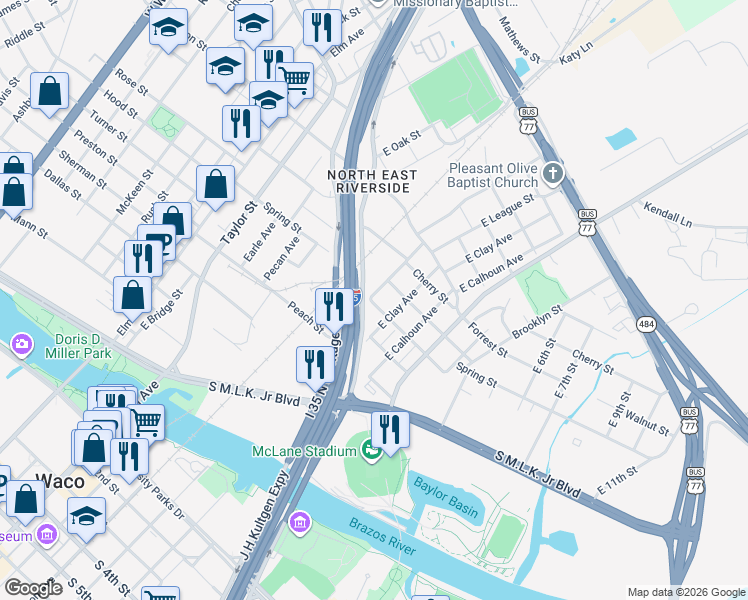Click the Google logo link
748x600 pixels.
pos(33,589)
